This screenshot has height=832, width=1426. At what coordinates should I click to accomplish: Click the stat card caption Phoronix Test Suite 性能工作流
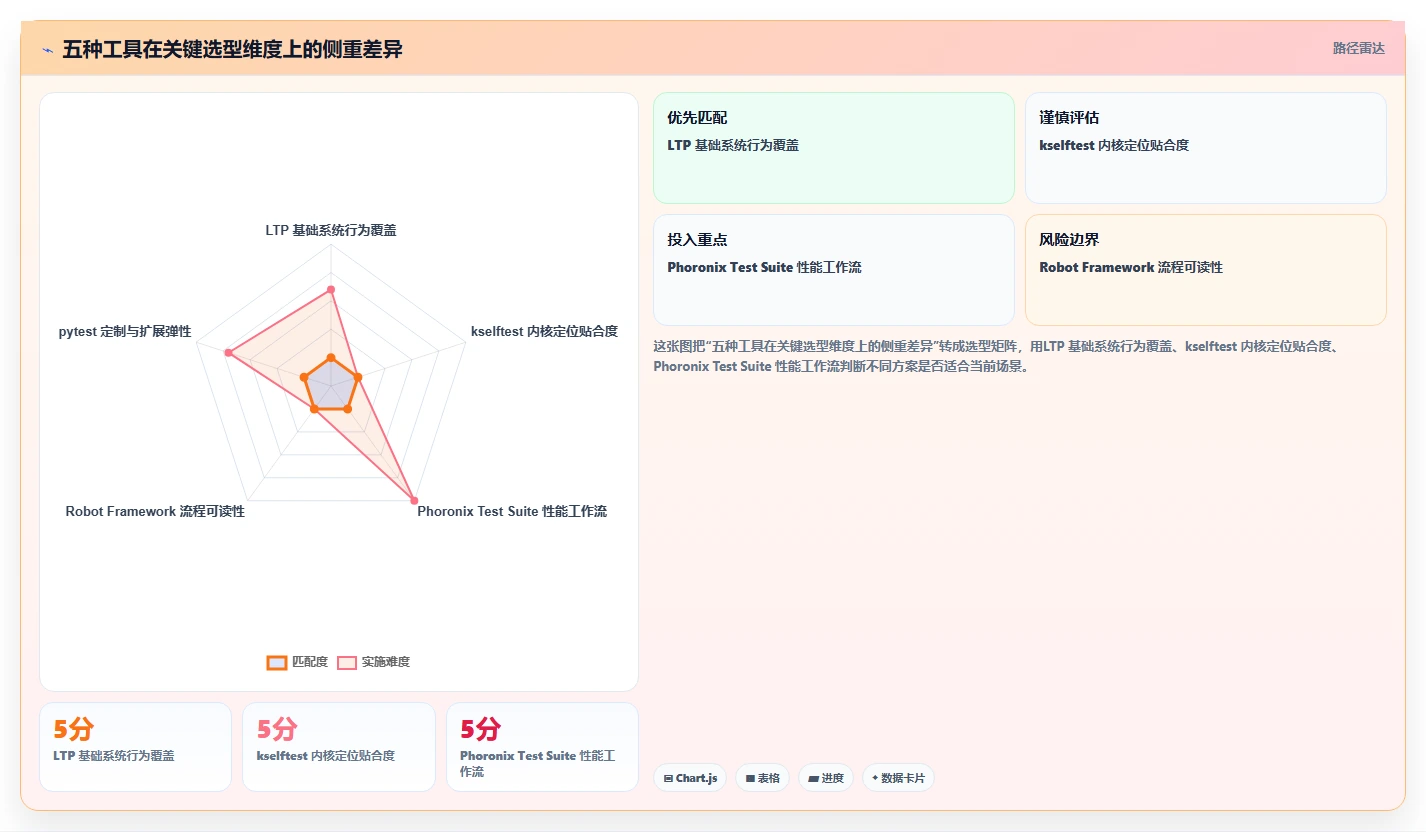[x=538, y=764]
